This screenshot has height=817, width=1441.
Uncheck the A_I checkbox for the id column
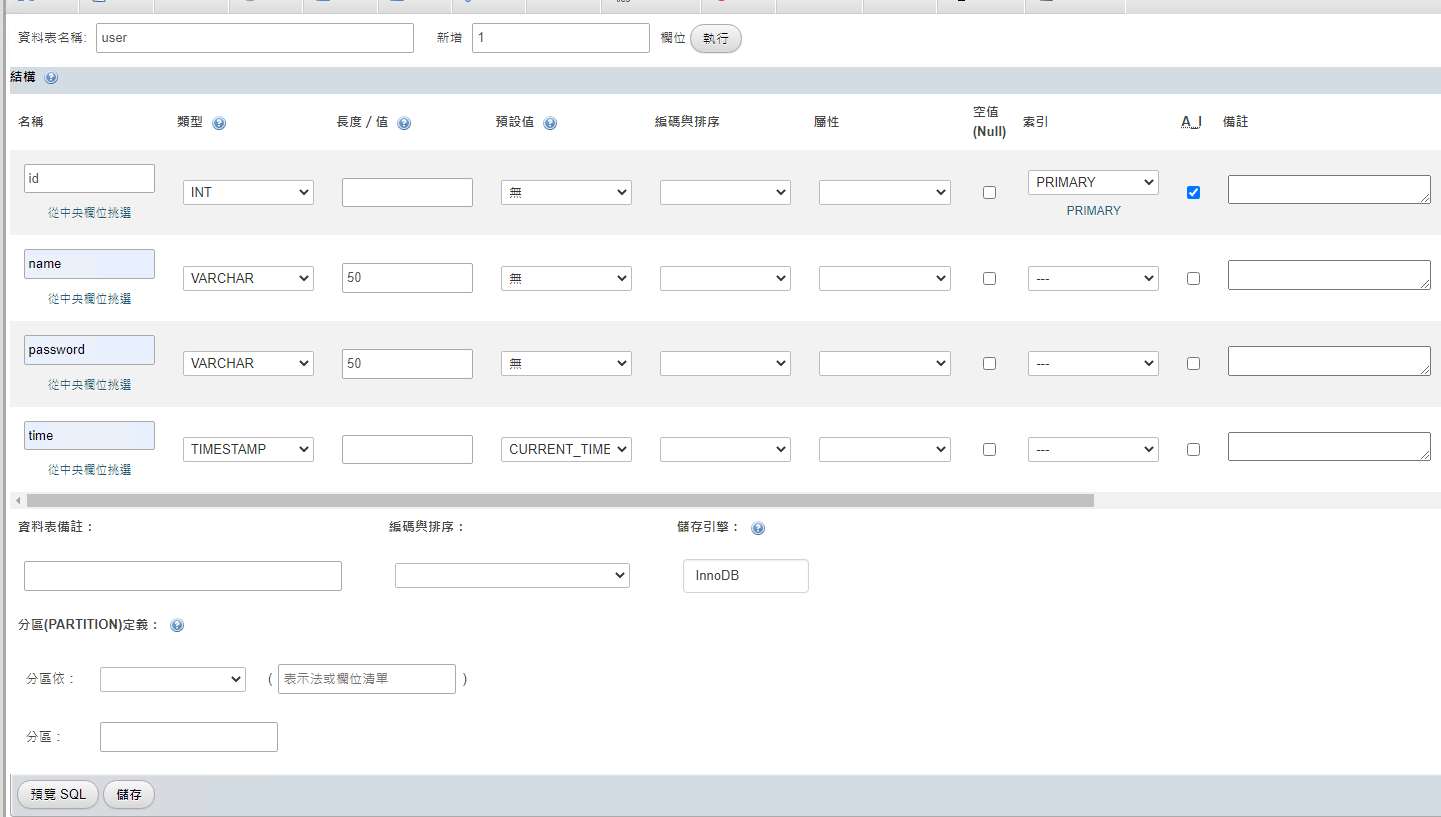pos(1193,193)
